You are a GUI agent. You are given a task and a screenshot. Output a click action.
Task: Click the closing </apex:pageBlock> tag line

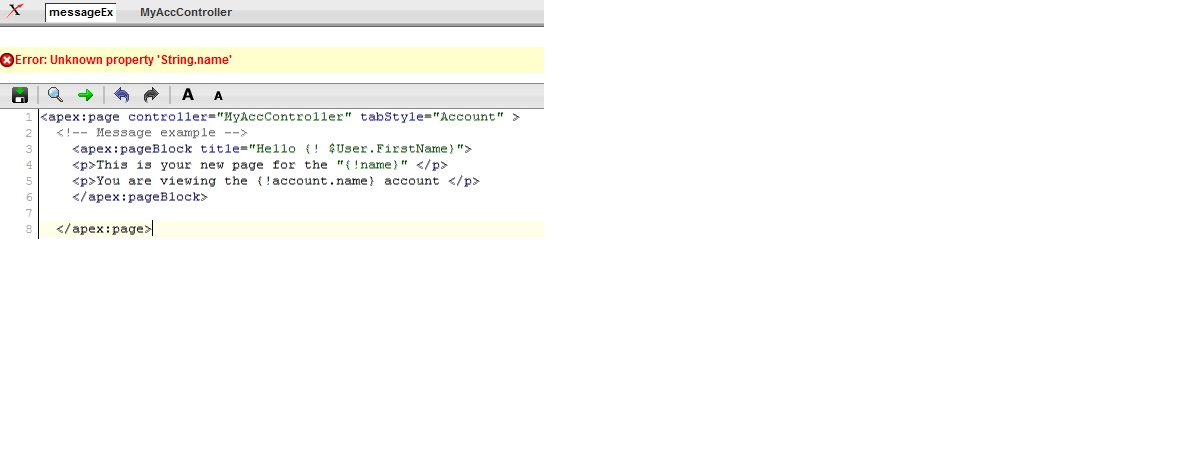[x=140, y=197]
